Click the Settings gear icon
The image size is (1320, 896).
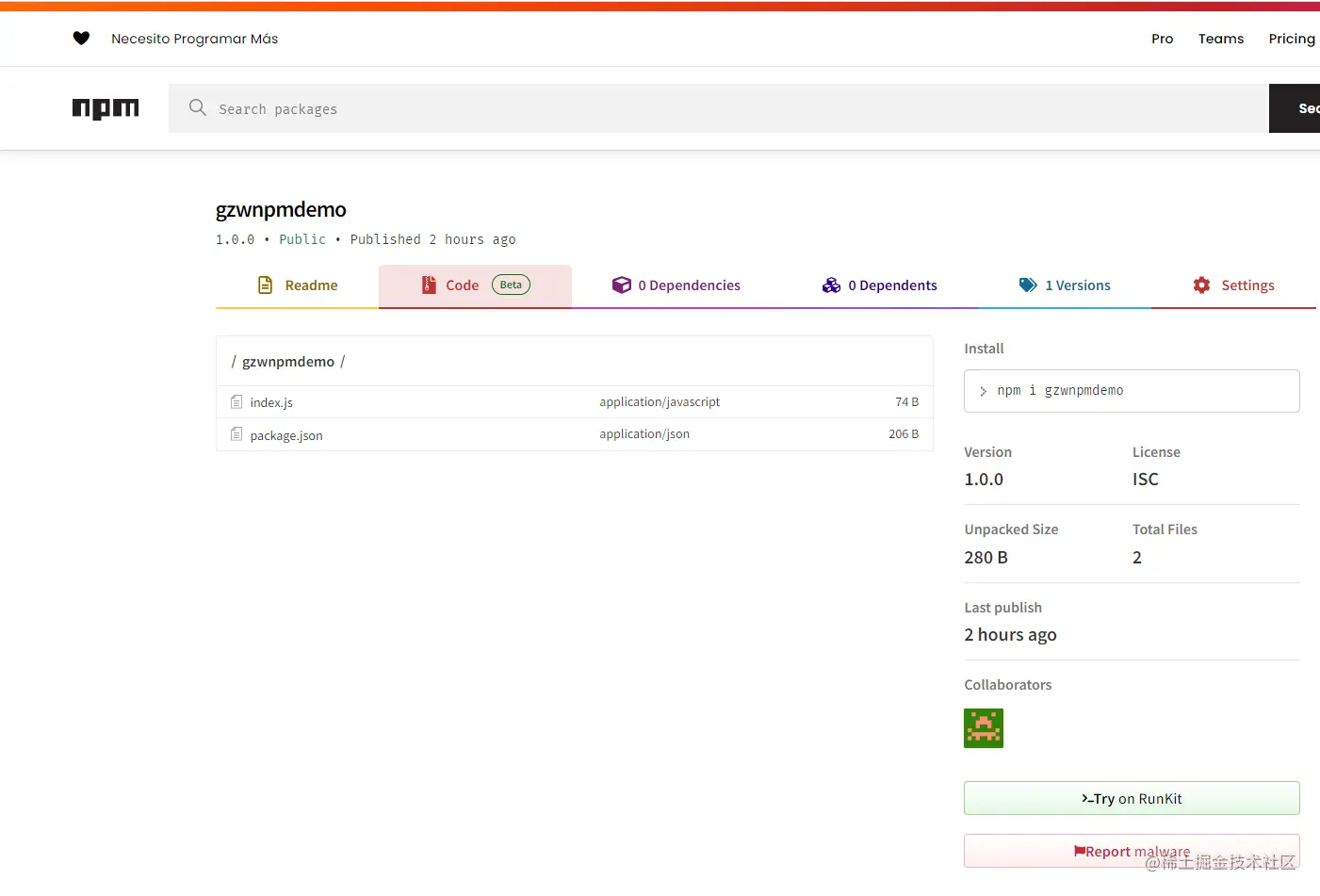[x=1201, y=285]
